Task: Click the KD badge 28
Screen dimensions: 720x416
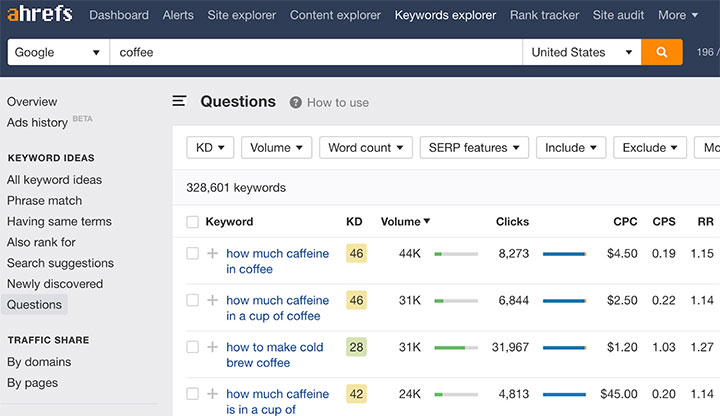Action: (x=356, y=347)
